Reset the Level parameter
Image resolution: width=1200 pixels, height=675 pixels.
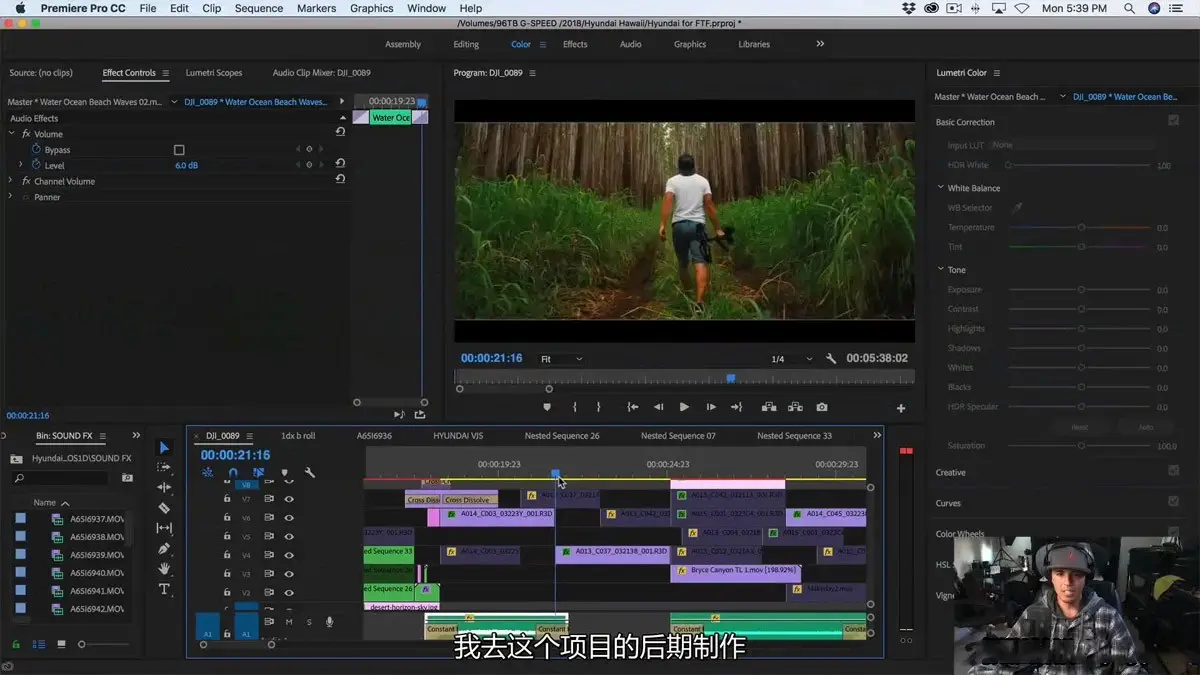[x=340, y=164]
